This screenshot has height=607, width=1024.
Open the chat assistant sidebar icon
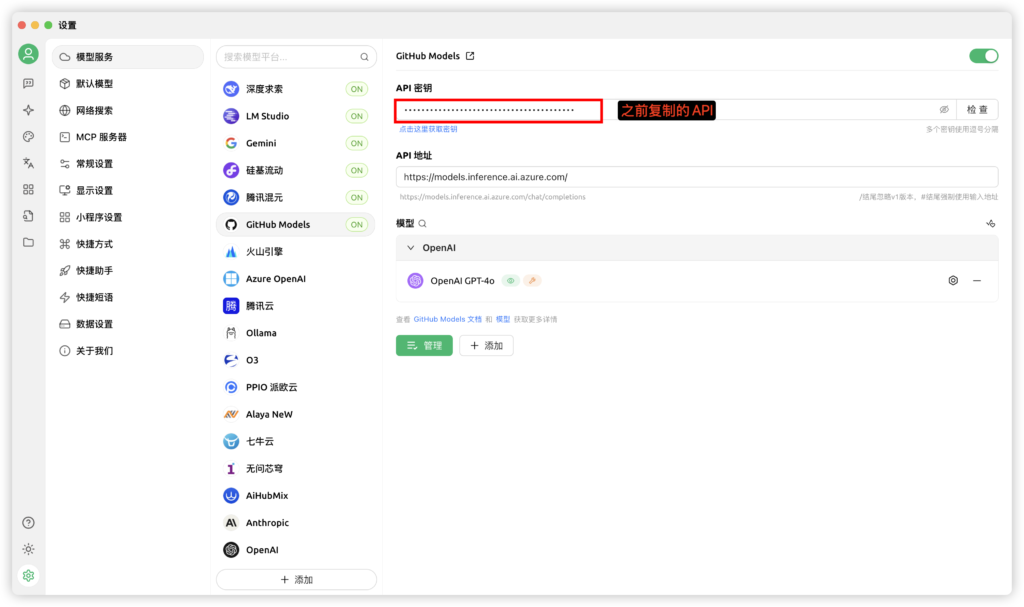[28, 83]
